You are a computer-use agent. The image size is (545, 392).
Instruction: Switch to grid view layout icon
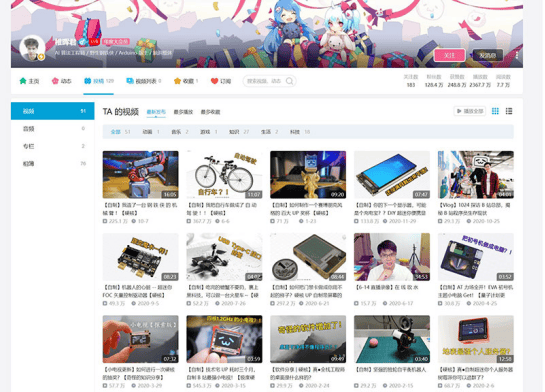495,111
